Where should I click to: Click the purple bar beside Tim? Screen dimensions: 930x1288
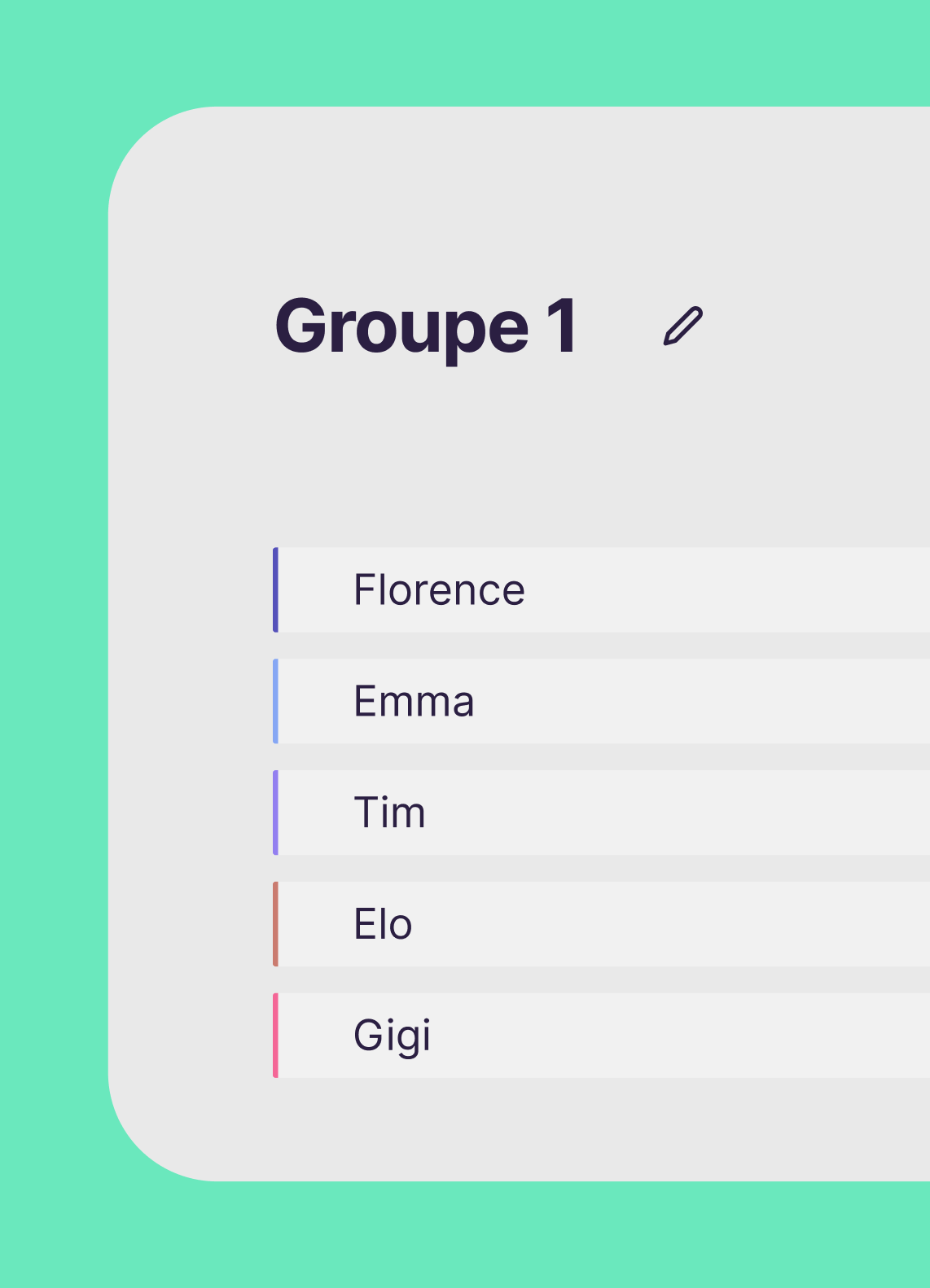pyautogui.click(x=275, y=813)
